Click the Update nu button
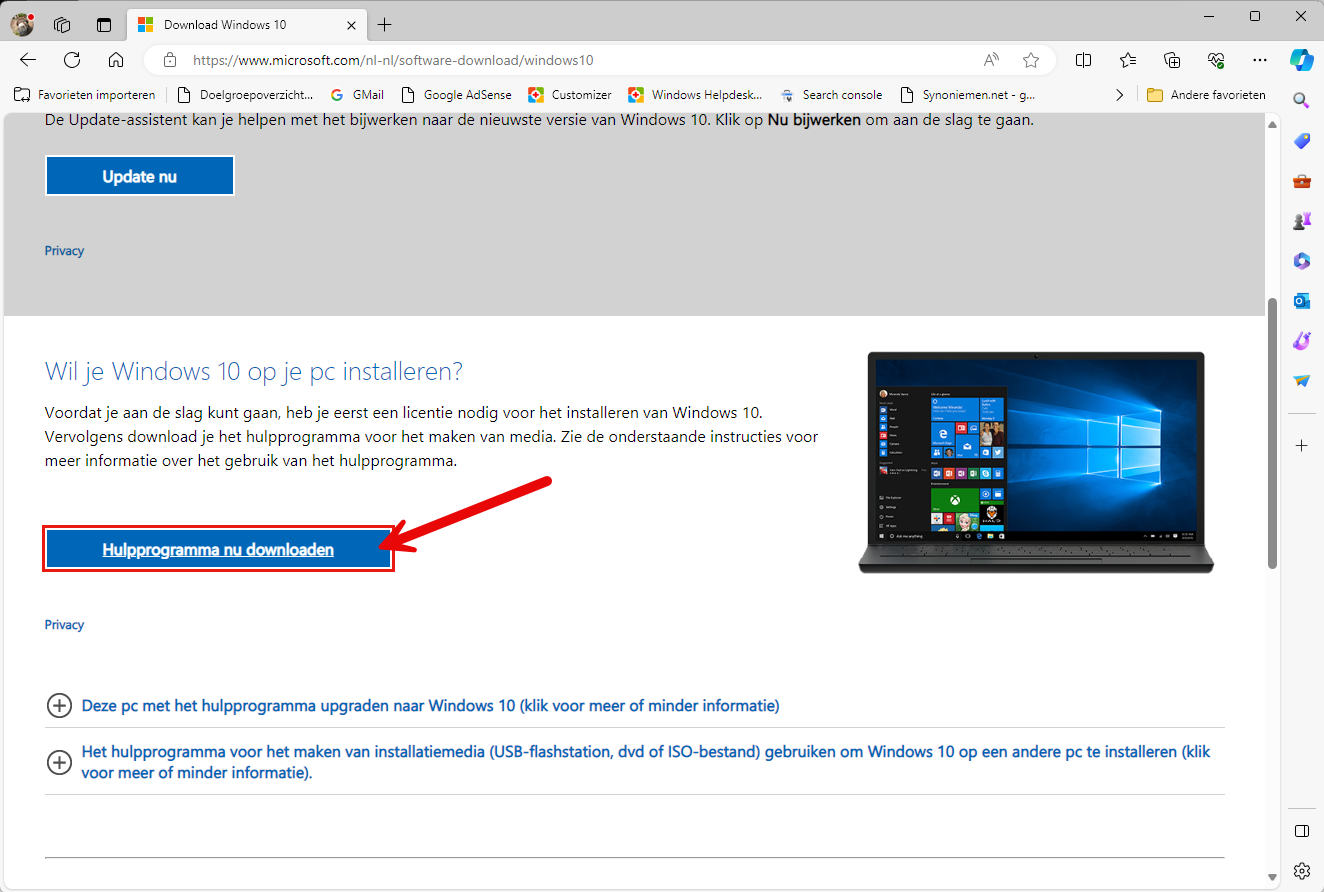Screen dimensions: 1324x892 pos(140,176)
